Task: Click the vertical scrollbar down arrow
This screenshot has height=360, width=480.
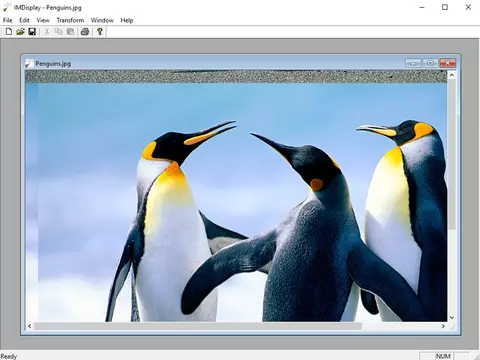Action: pos(452,318)
